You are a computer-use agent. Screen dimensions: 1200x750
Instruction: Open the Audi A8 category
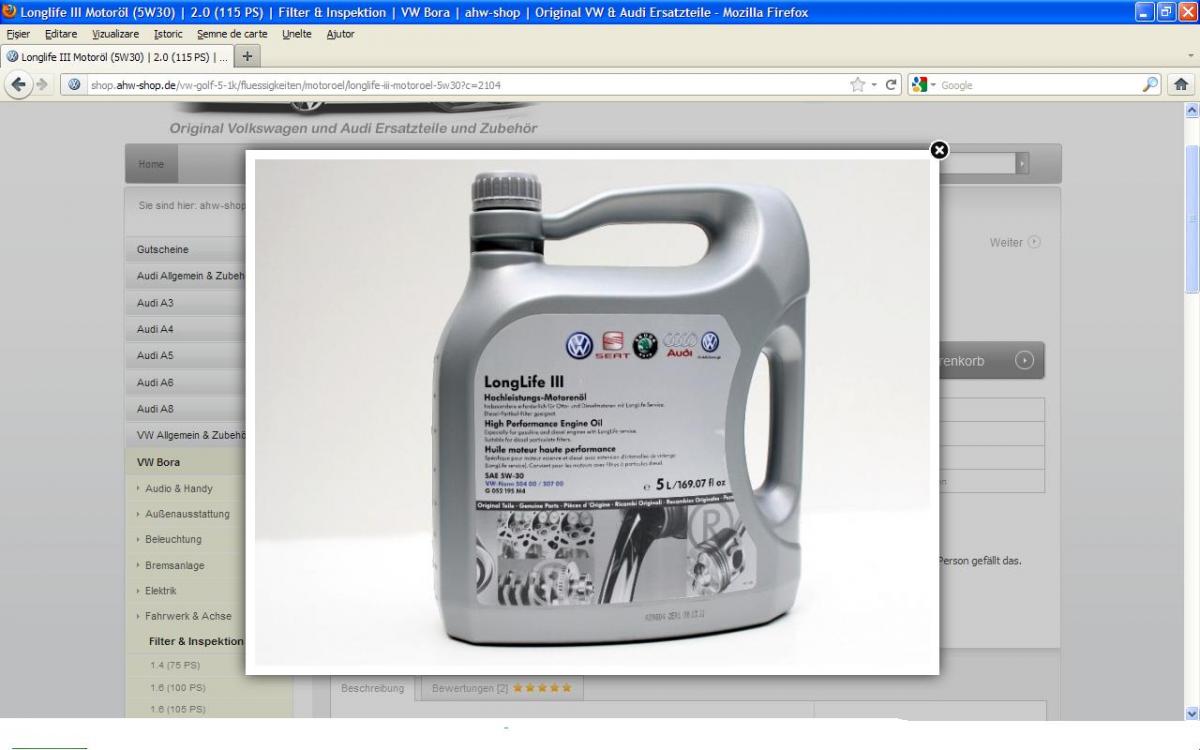point(186,408)
